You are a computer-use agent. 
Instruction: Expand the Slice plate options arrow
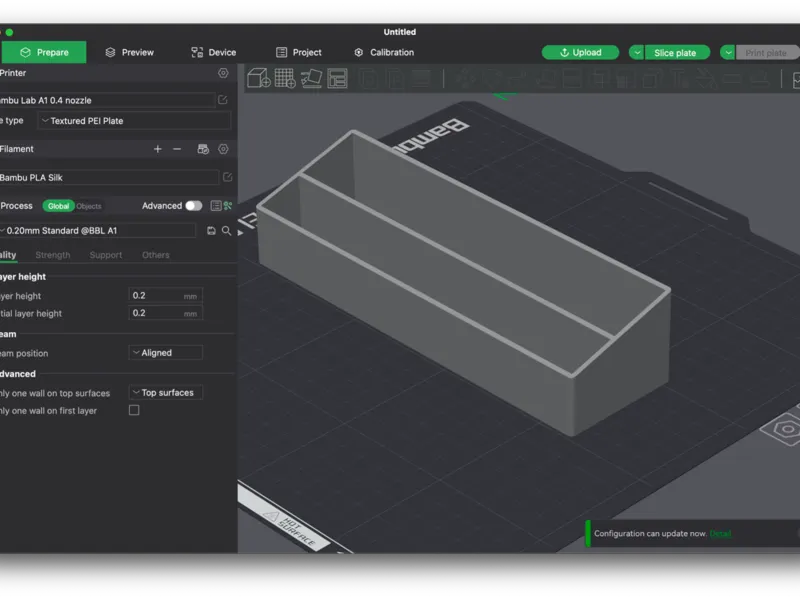(x=637, y=53)
